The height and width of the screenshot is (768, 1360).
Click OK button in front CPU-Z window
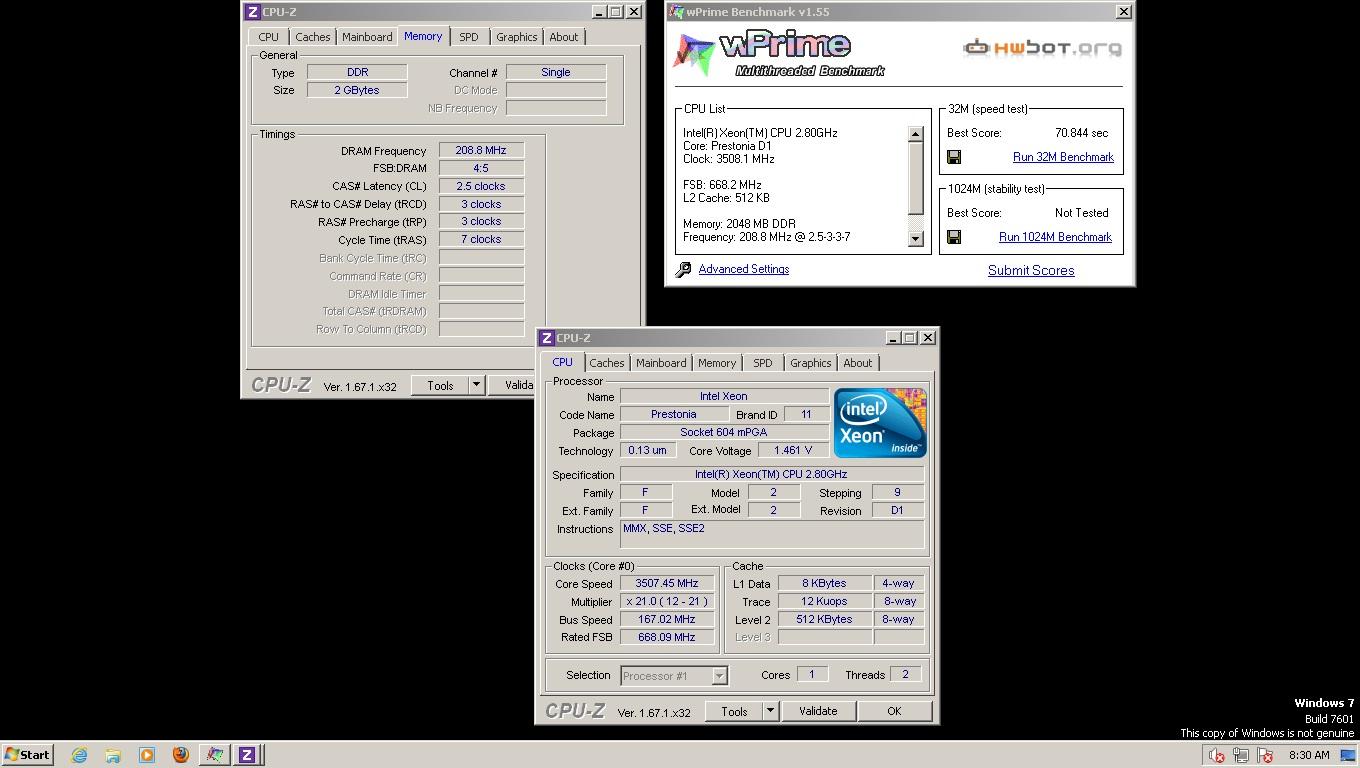894,711
